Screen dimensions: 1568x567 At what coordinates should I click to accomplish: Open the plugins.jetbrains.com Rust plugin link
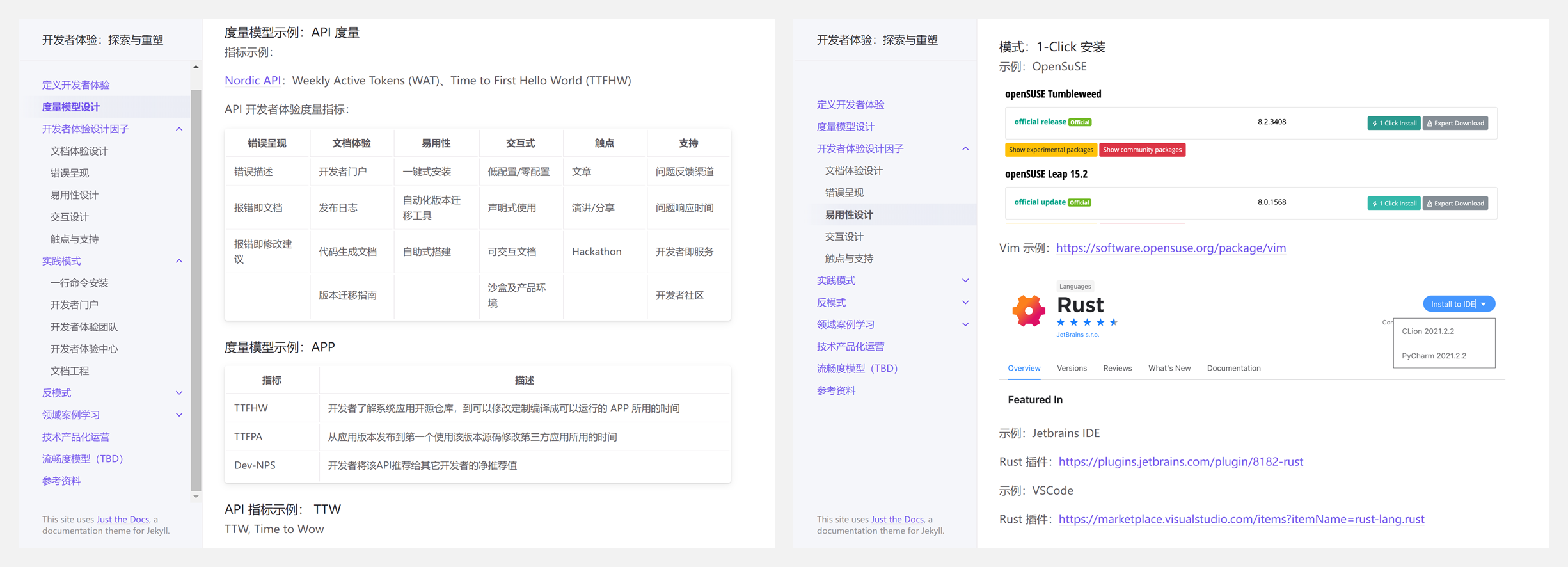1180,462
